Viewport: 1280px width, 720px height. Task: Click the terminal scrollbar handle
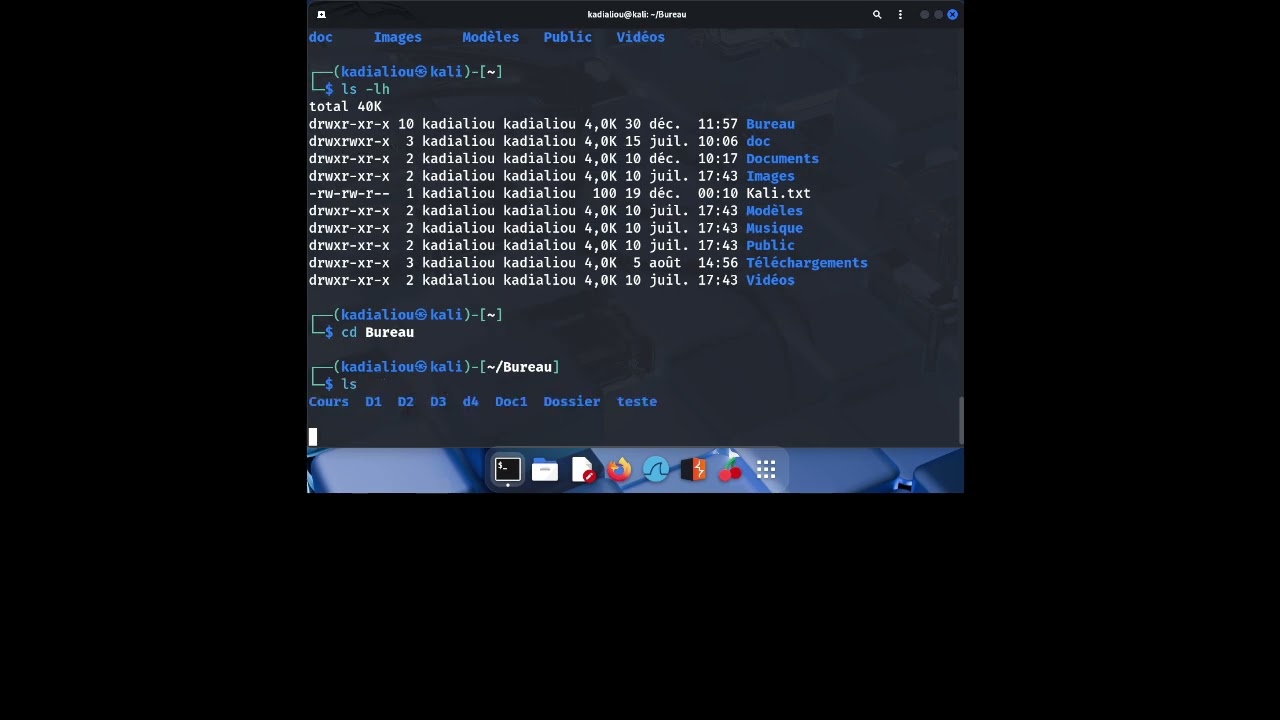pos(961,420)
